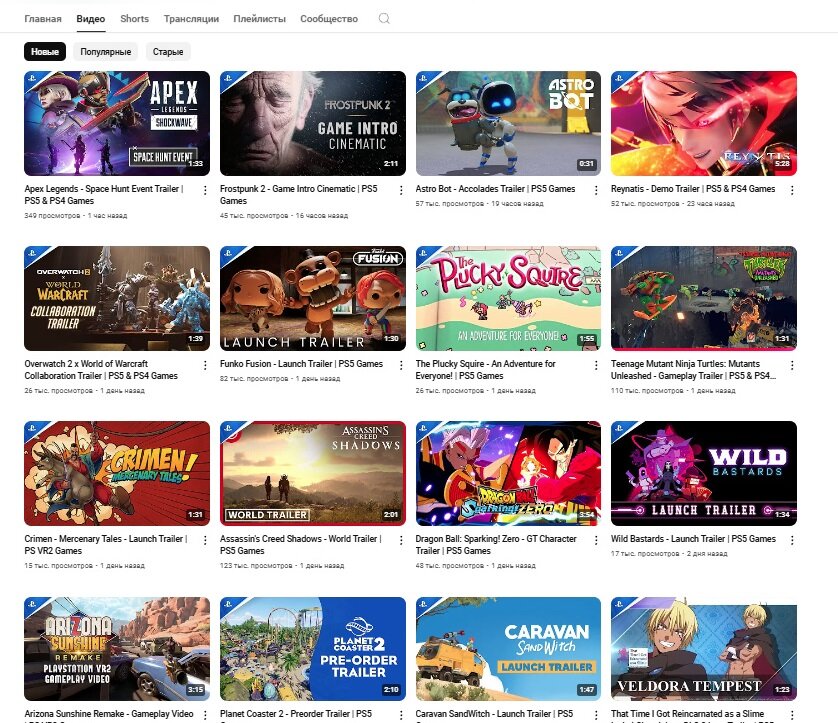Open the Funko Fusion Launch Trailer thumbnail

313,298
